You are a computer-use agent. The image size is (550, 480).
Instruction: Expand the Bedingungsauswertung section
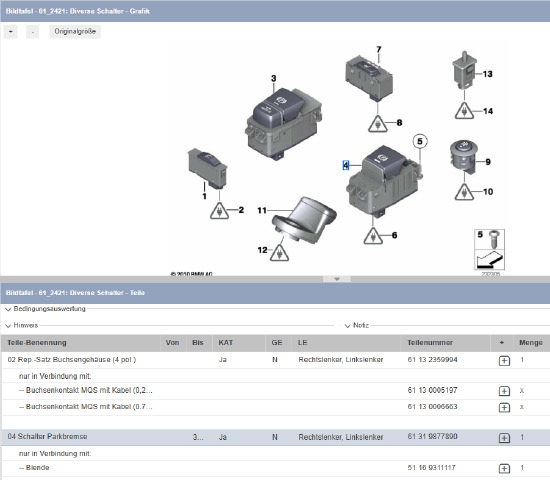click(x=46, y=309)
